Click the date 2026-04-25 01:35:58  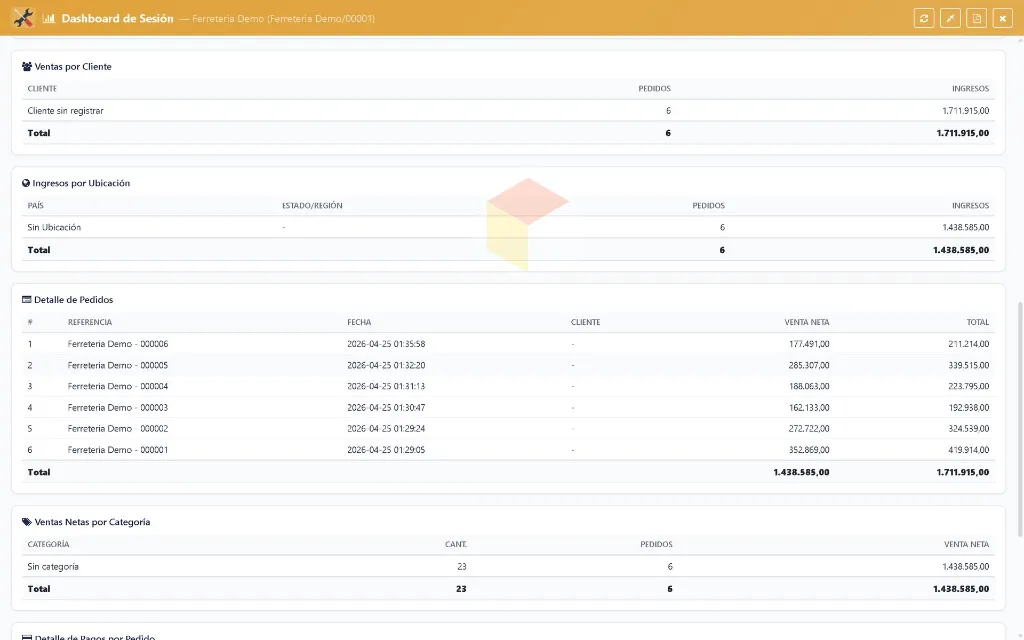(x=386, y=344)
